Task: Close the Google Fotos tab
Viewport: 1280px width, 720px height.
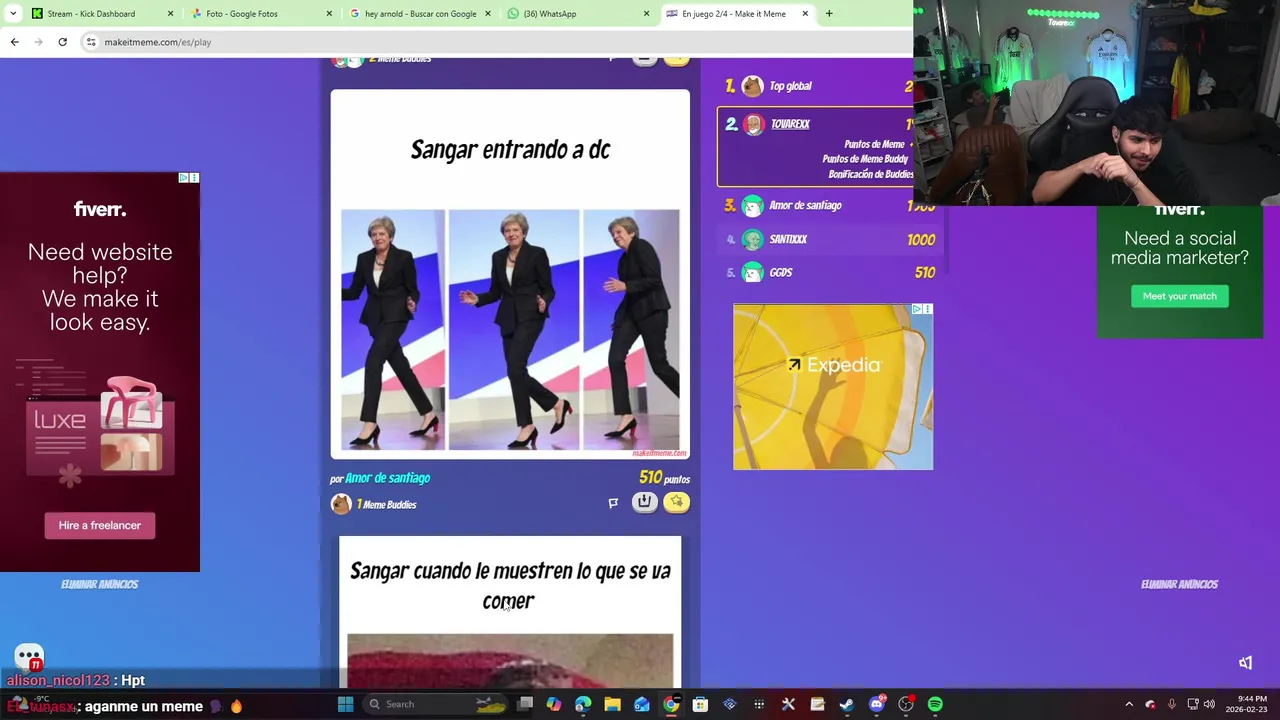Action: (x=329, y=14)
